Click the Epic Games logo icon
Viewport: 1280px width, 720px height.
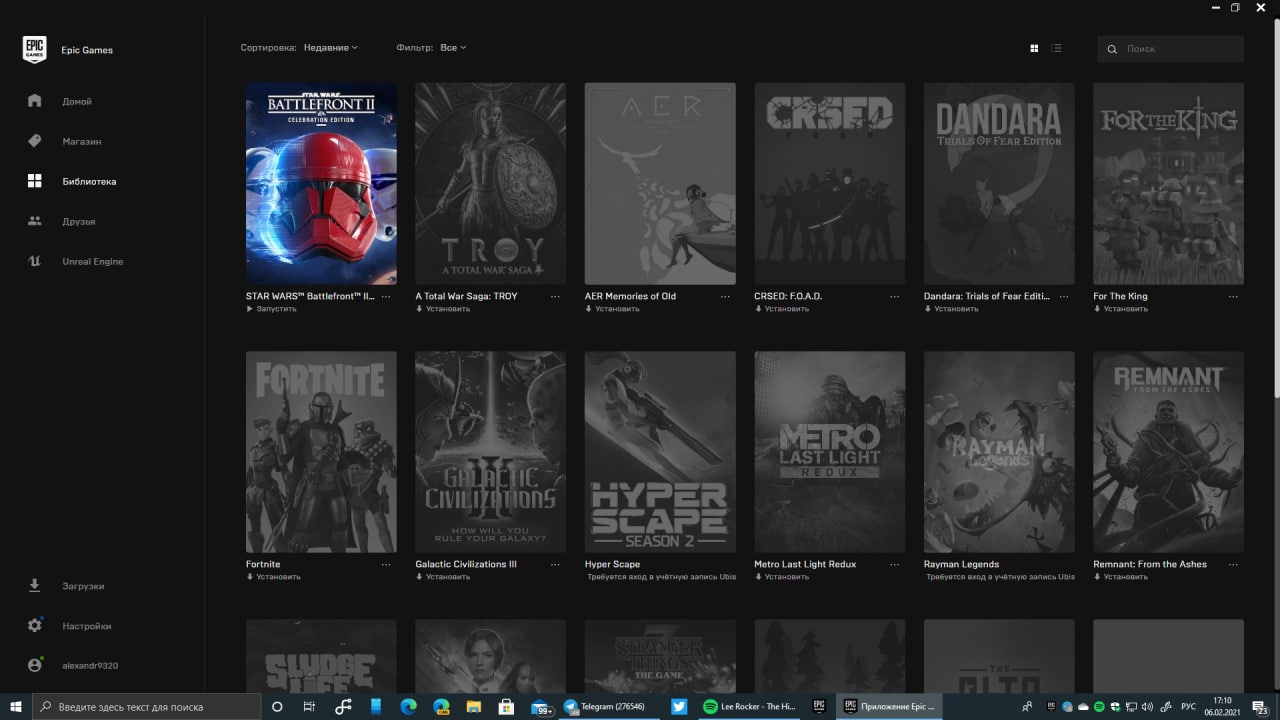click(35, 50)
